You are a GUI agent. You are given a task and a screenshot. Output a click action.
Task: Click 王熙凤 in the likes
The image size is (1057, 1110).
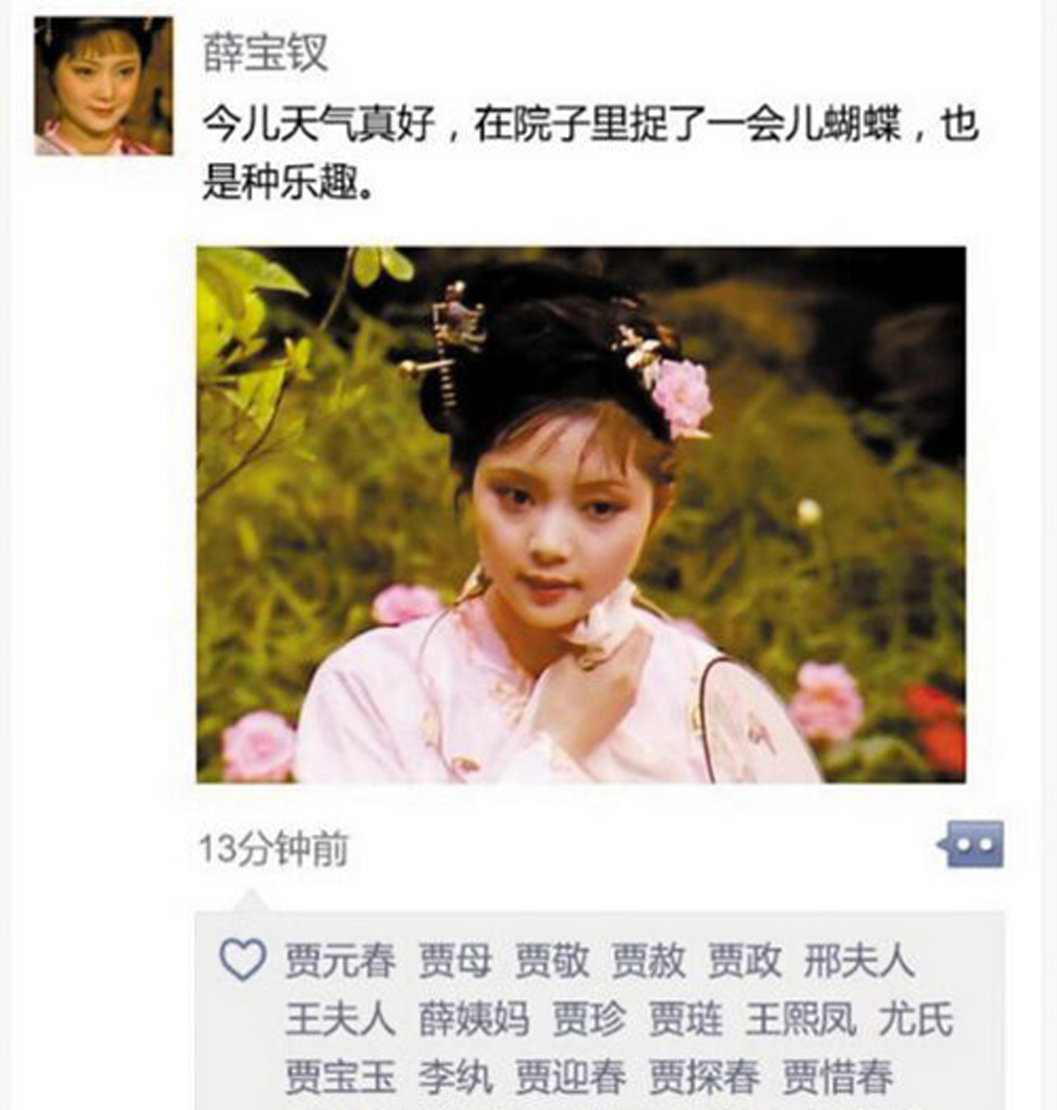(x=801, y=1019)
